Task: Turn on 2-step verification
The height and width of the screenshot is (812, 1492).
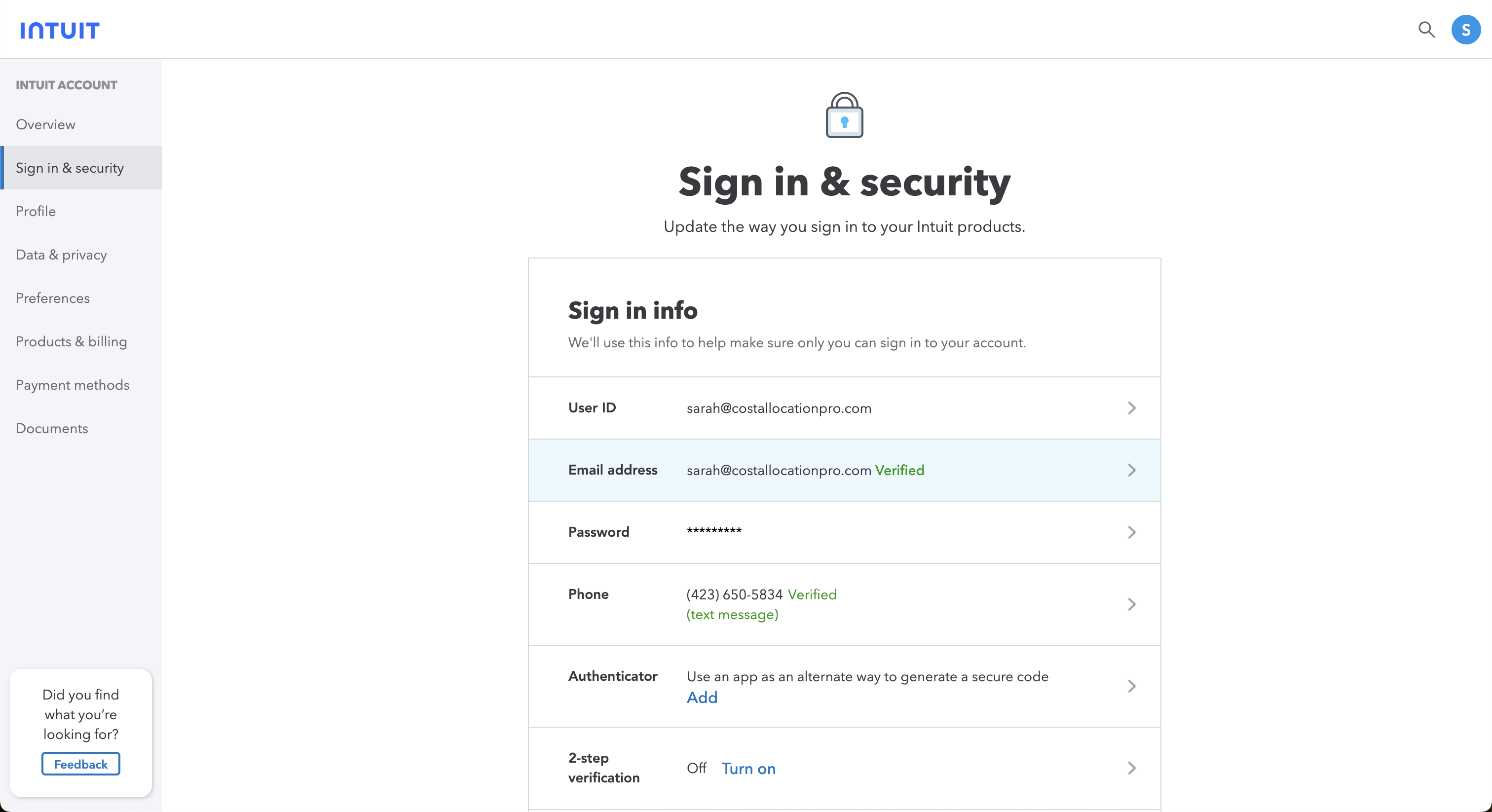Action: 748,769
